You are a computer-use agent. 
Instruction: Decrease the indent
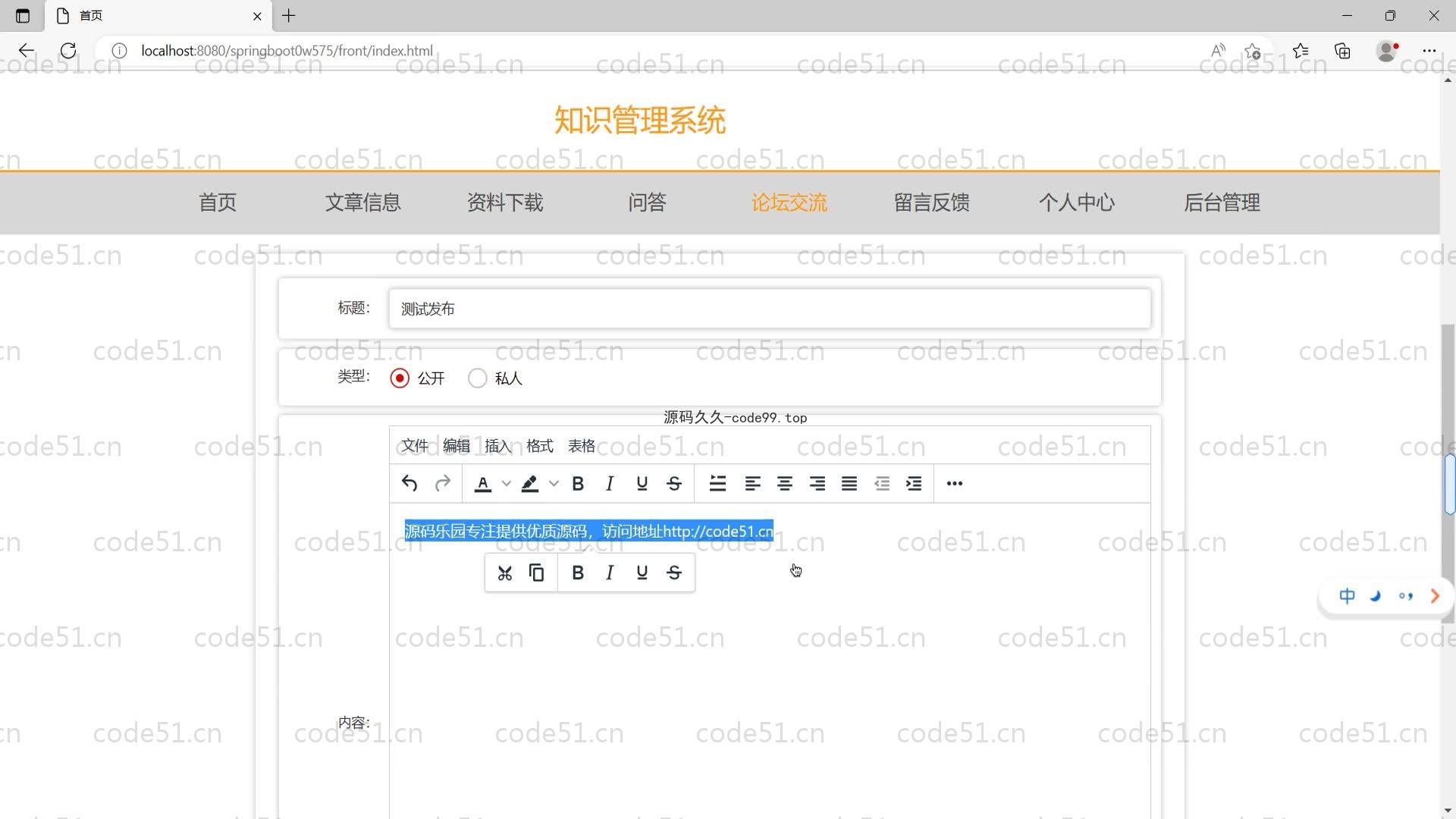click(882, 483)
